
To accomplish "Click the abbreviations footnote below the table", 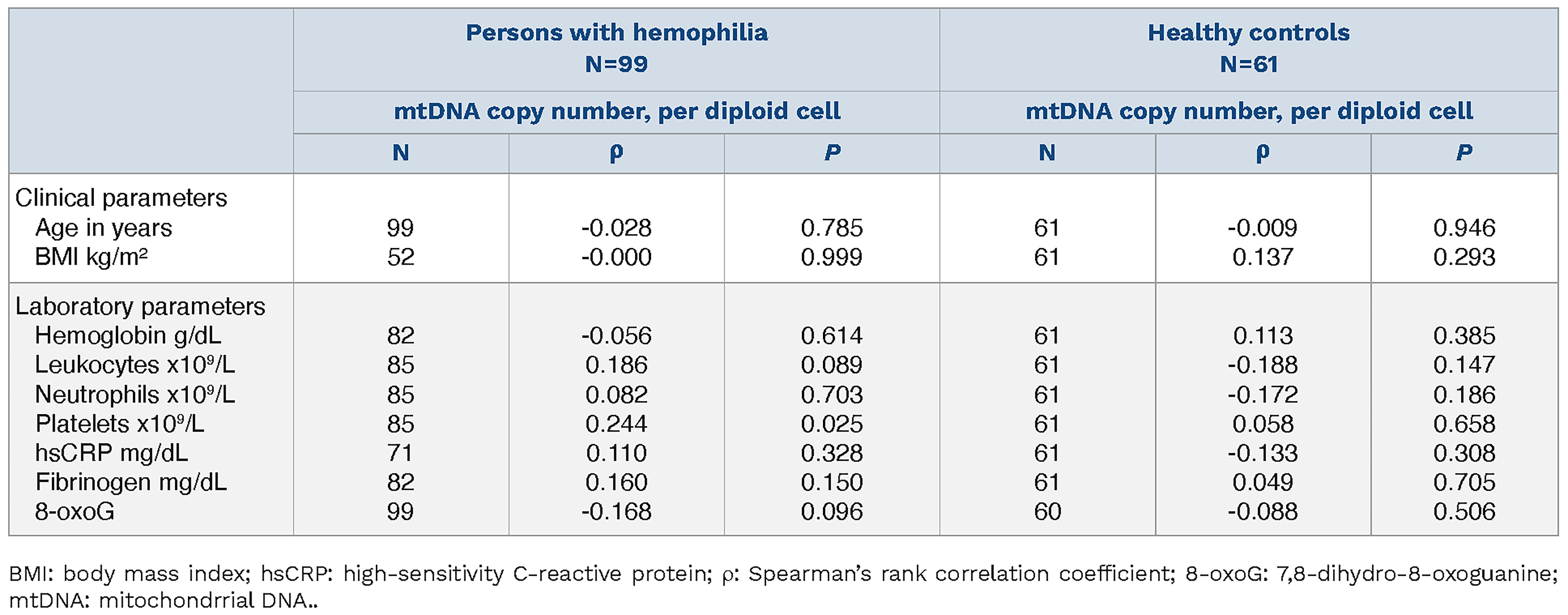I will click(x=783, y=587).
